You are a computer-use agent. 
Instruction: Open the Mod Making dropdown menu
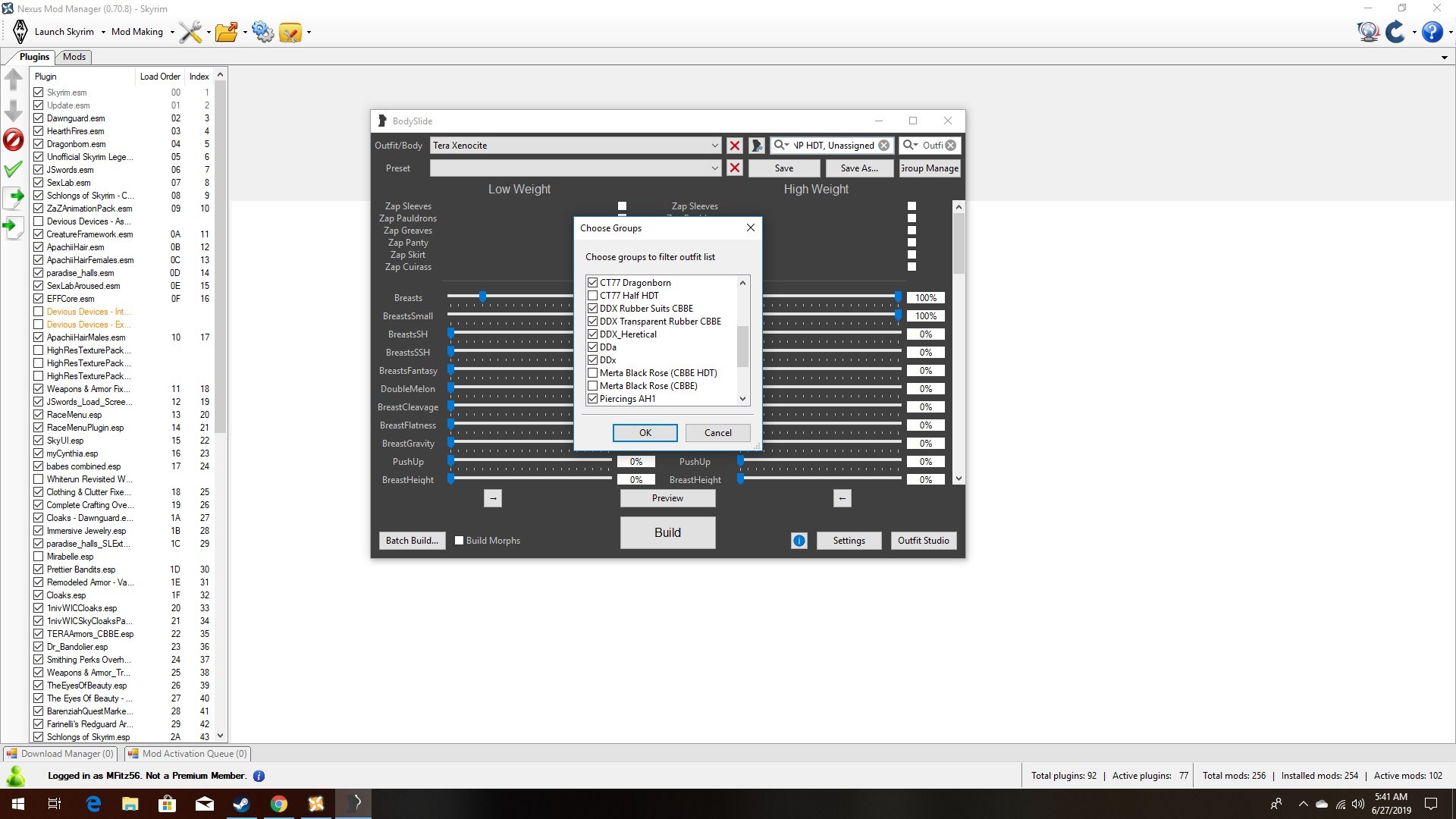(x=142, y=32)
